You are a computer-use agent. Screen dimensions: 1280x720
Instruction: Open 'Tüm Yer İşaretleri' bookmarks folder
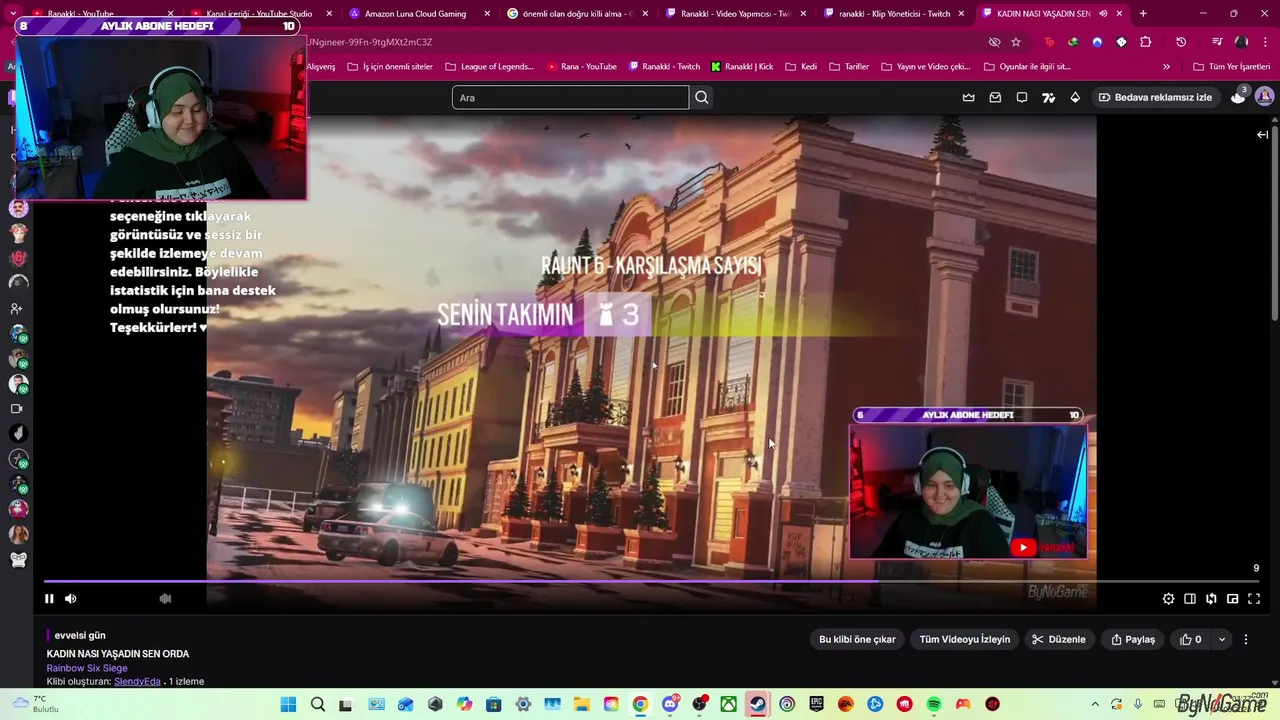click(1231, 67)
